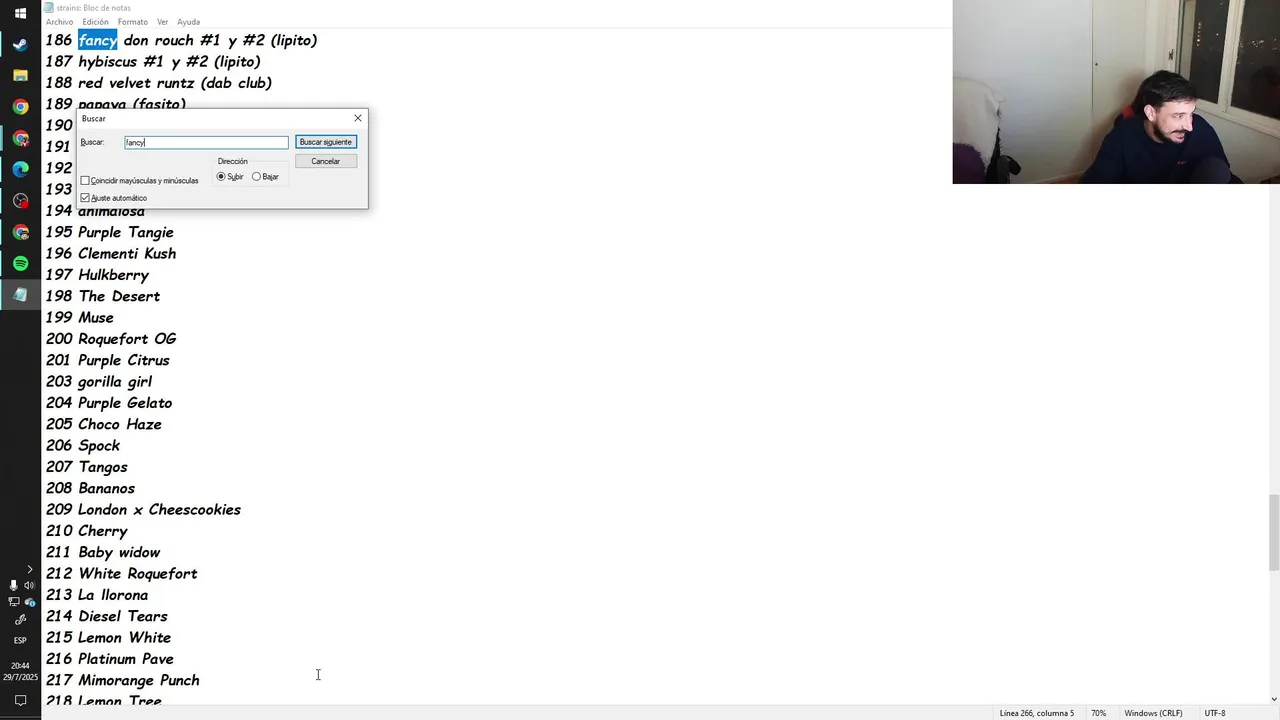Click line 201 Purple Citrus
This screenshot has height=720, width=1280.
(108, 360)
